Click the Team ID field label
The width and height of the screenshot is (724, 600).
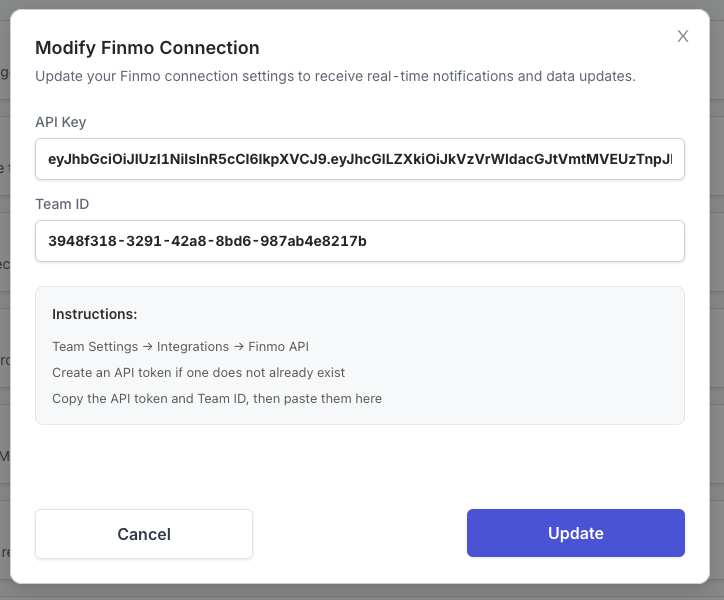point(63,204)
